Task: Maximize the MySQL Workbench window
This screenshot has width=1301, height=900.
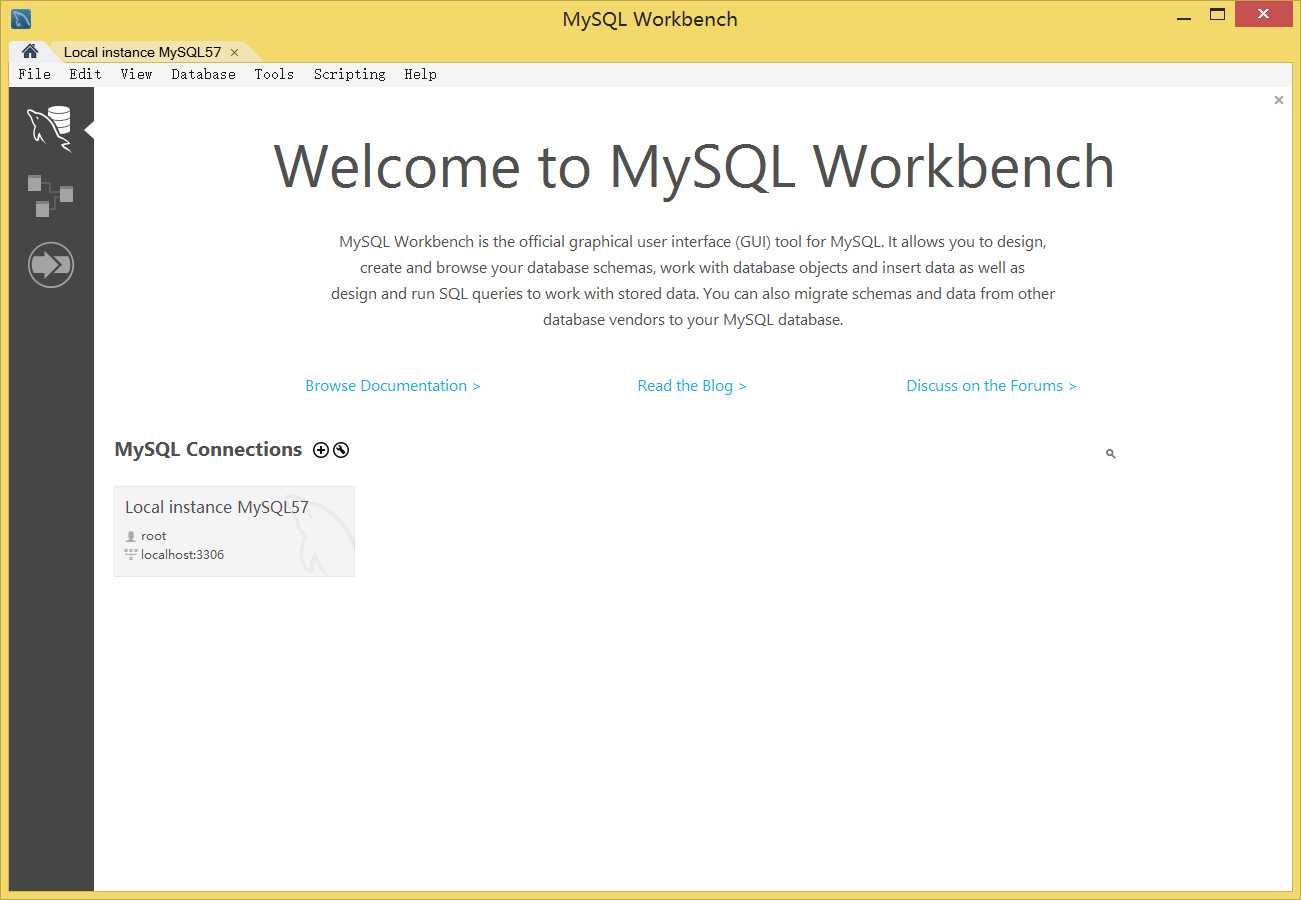Action: pyautogui.click(x=1217, y=15)
